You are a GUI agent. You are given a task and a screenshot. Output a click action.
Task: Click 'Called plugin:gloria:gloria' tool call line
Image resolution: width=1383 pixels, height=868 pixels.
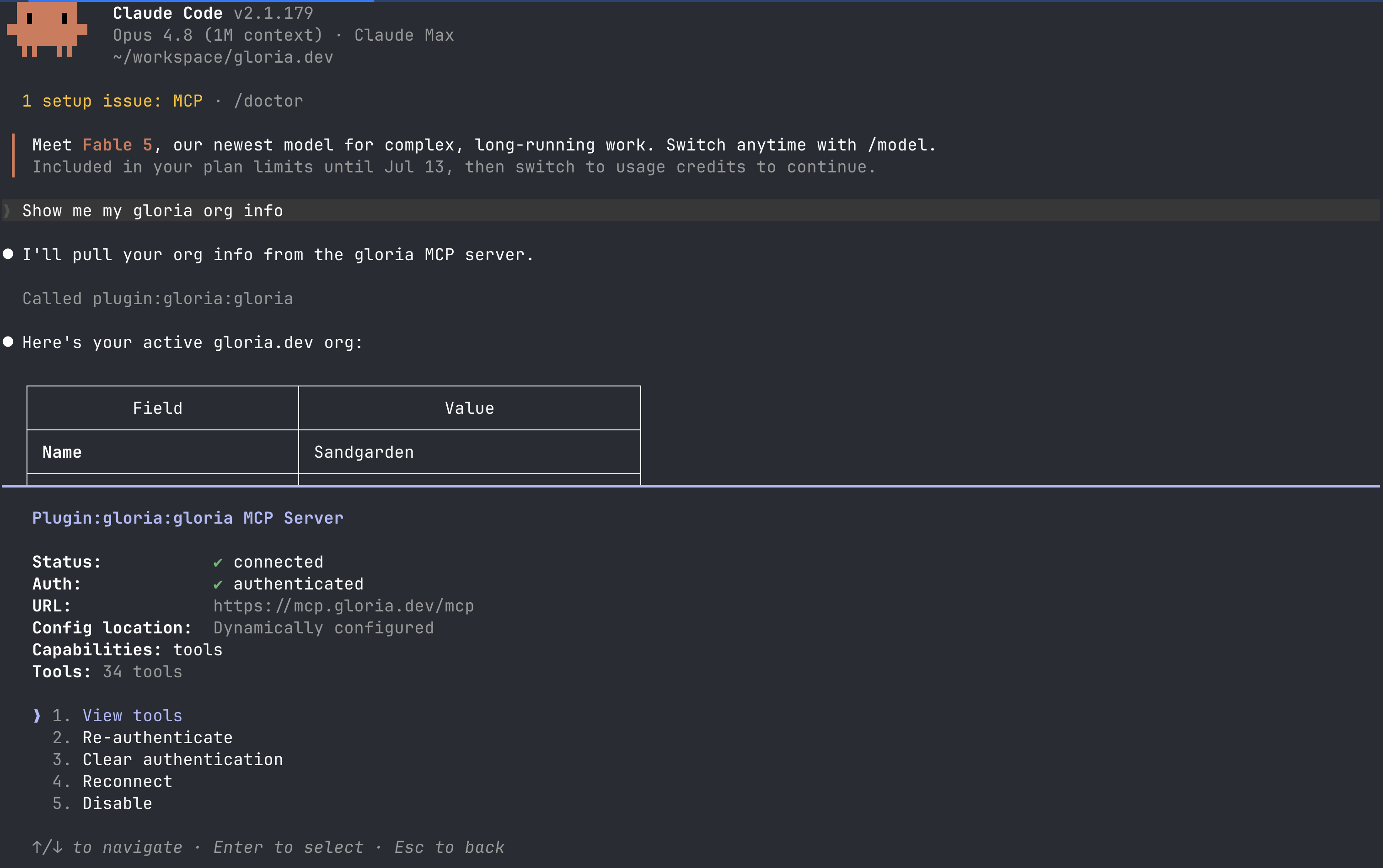tap(157, 299)
